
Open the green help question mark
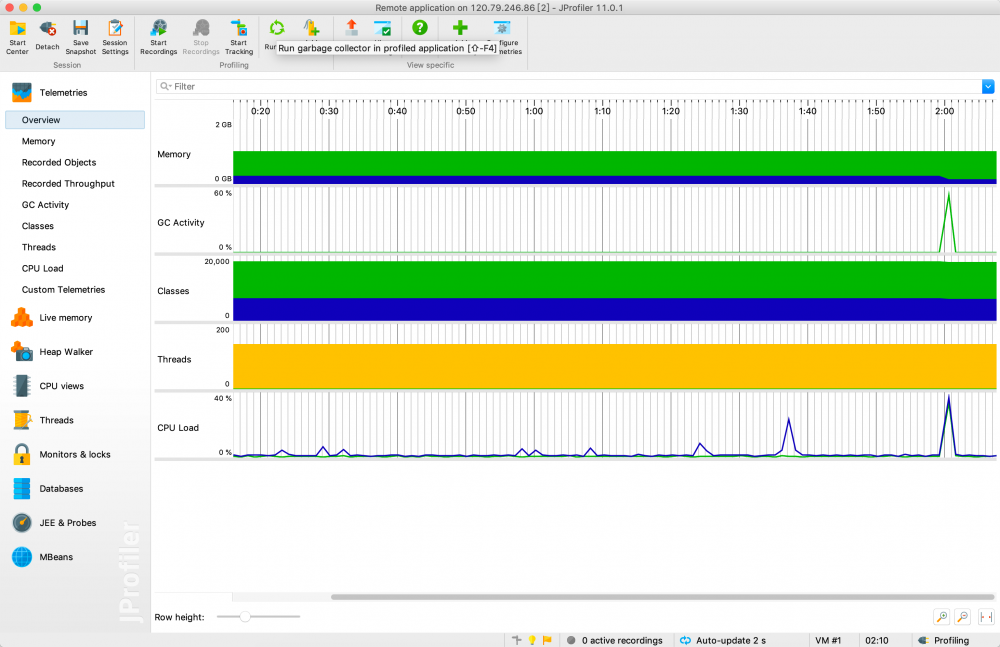coord(420,28)
